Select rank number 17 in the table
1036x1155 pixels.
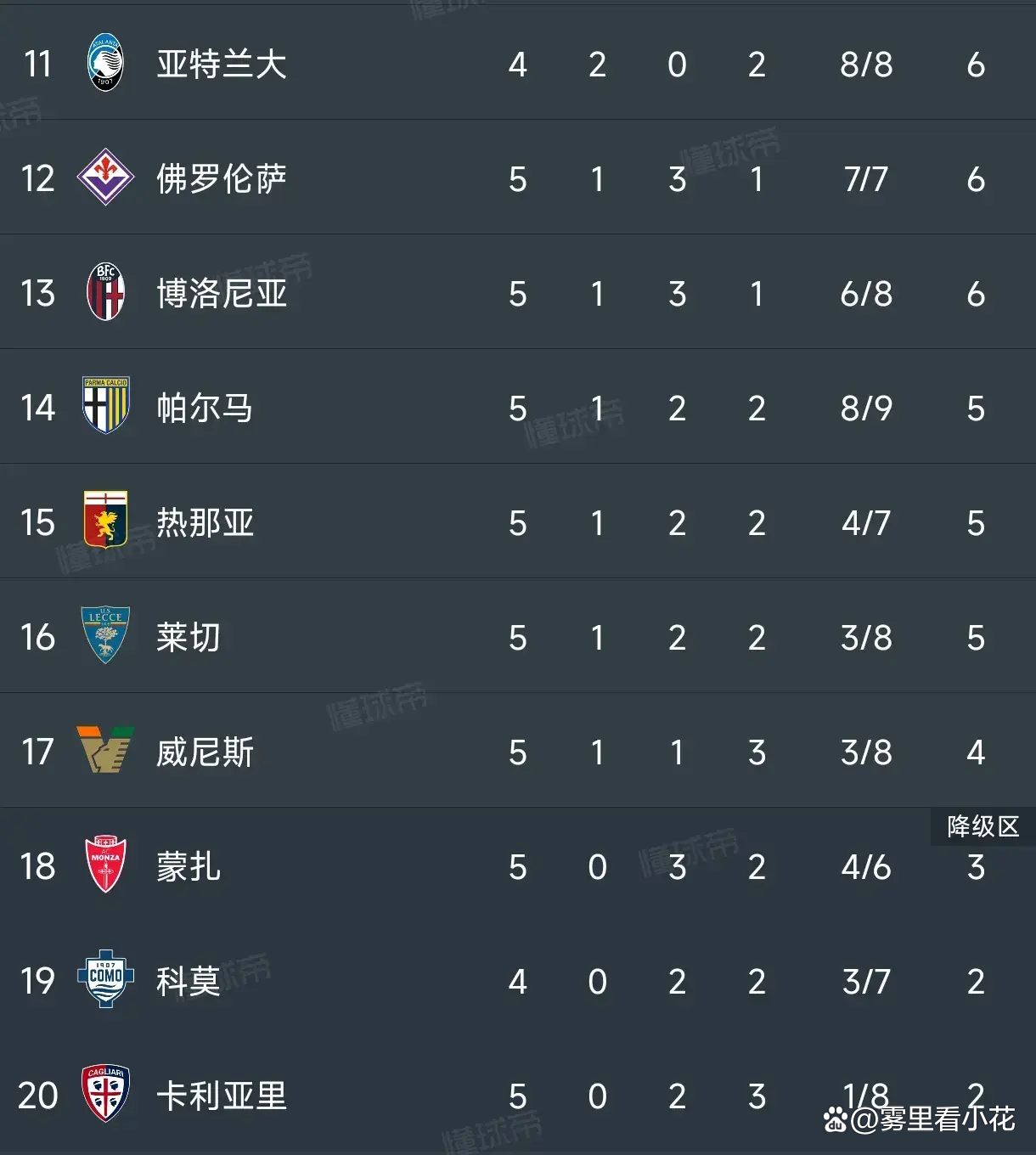pos(37,752)
